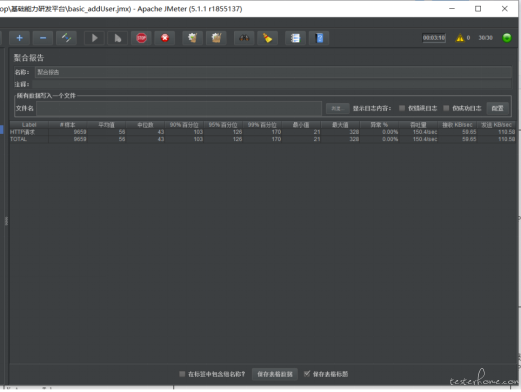521x392 pixels.
Task: Click the 发送 KB/sec column header
Action: click(496, 125)
